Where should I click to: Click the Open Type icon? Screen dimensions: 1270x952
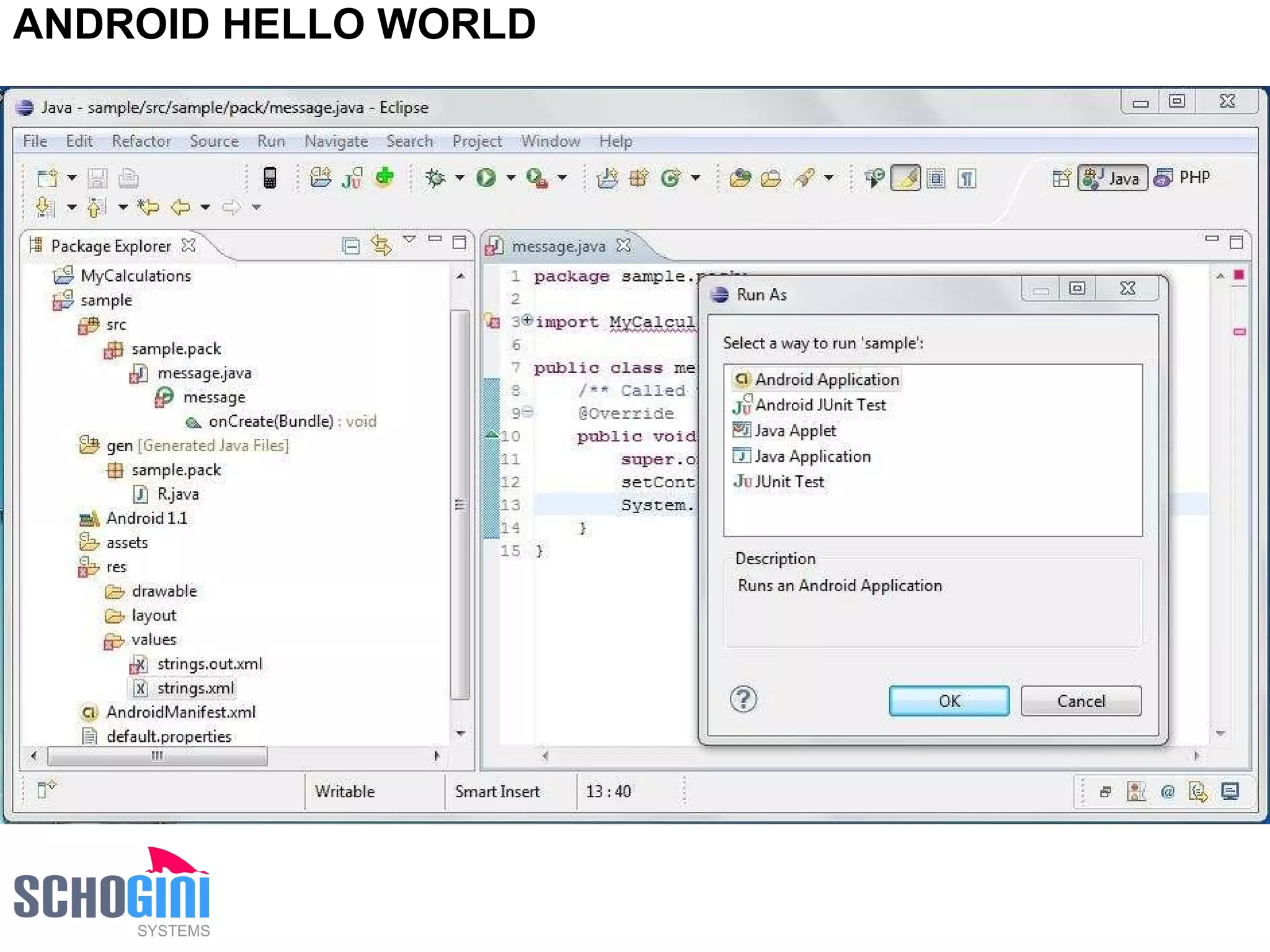740,178
